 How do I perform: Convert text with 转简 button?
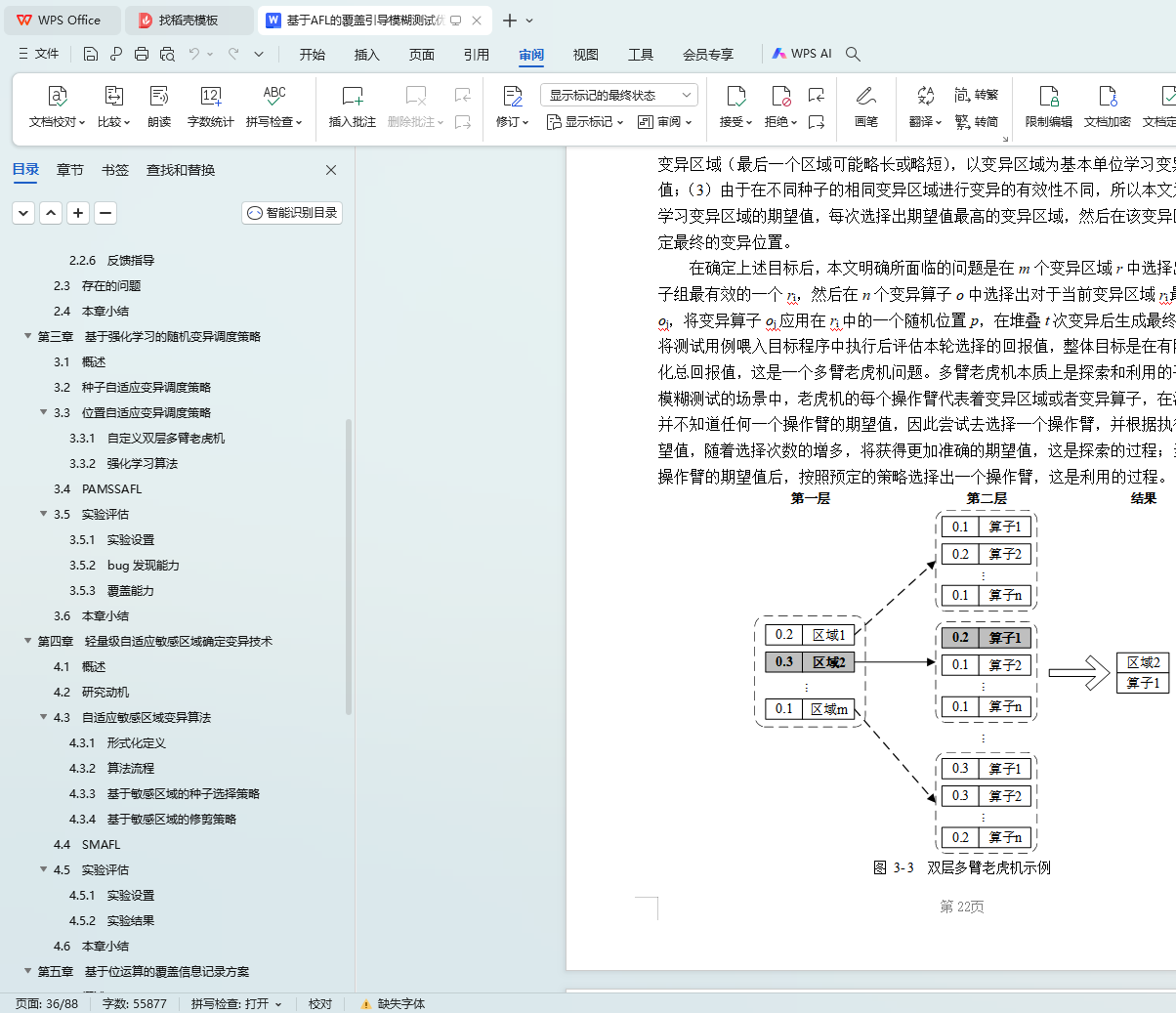977,122
